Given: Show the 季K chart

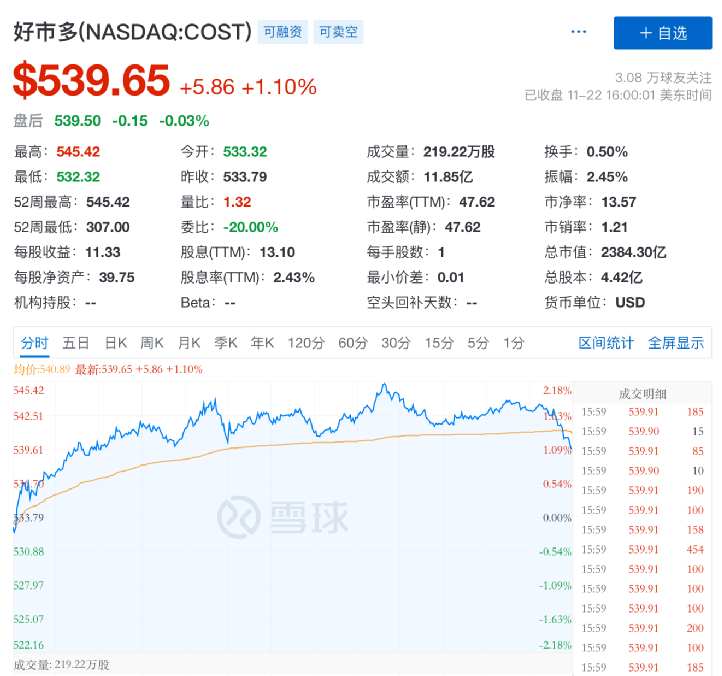Looking at the screenshot, I should pyautogui.click(x=226, y=343).
